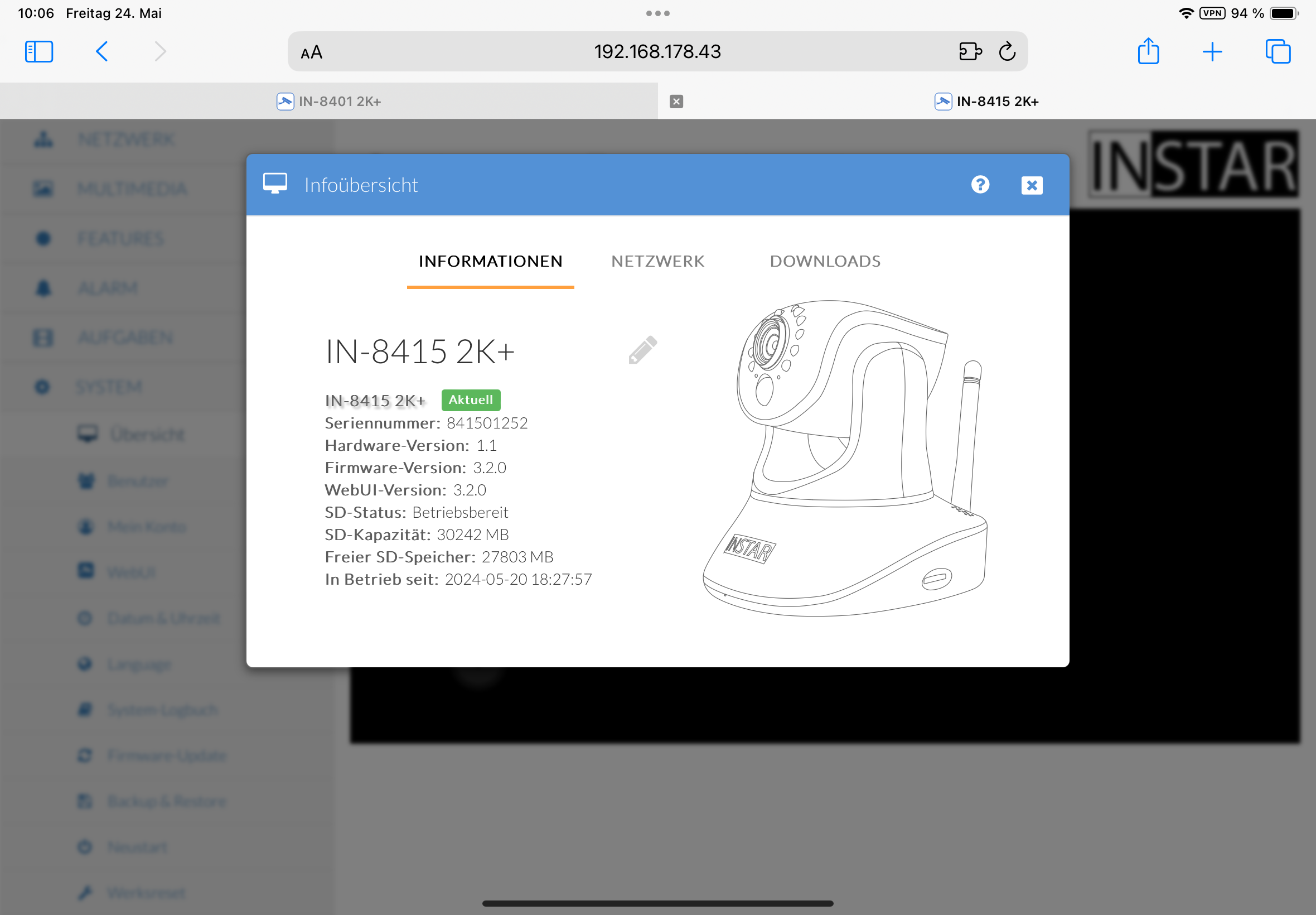Tap the Safari sidebar icon
This screenshot has width=1316, height=915.
(39, 51)
